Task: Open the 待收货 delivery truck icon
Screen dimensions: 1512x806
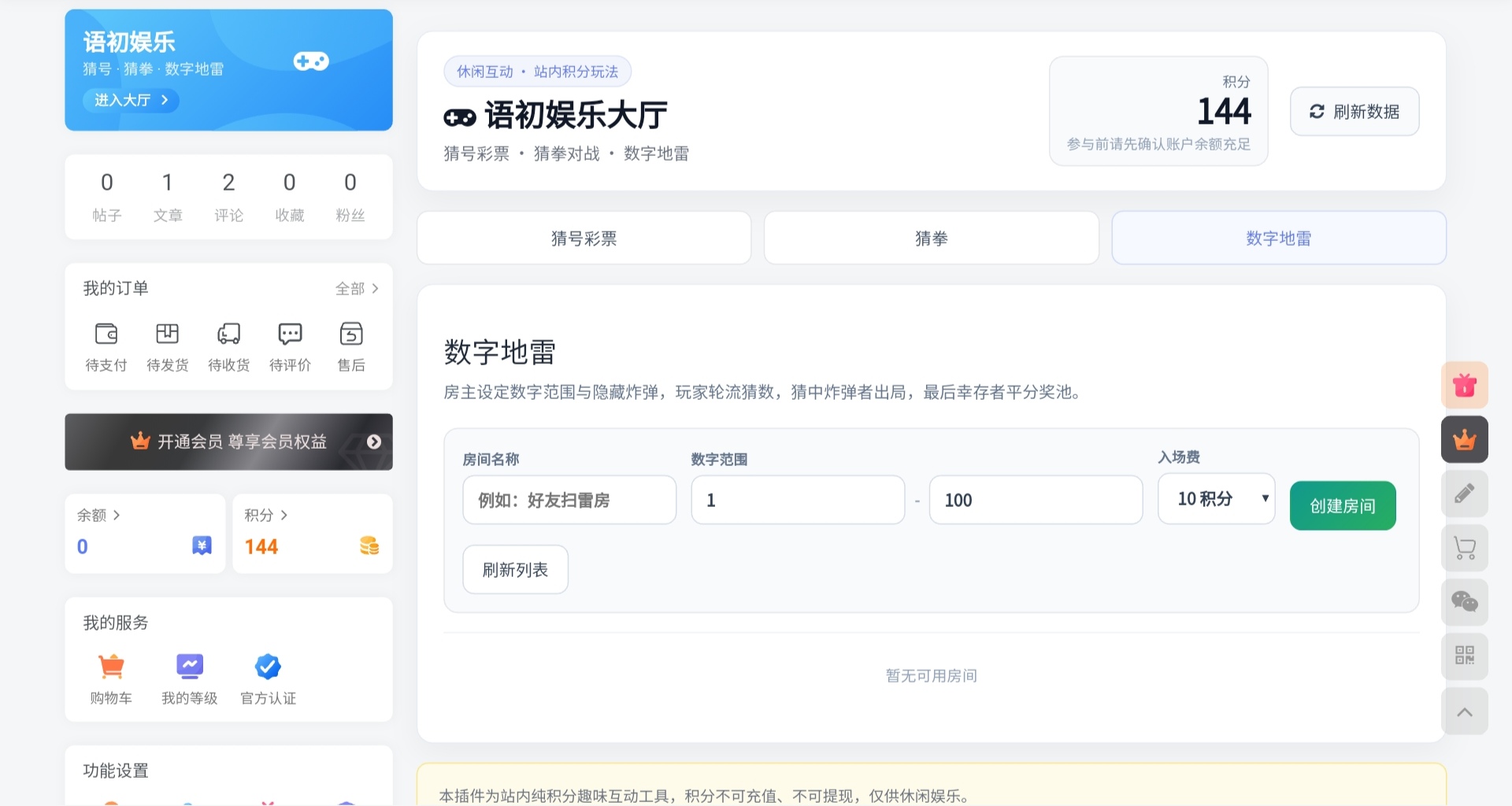Action: tap(228, 334)
